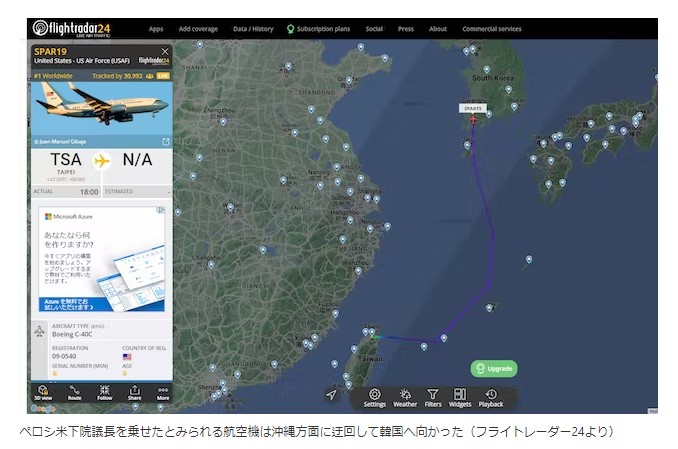Center map on my location arrow
Image resolution: width=678 pixels, height=449 pixels.
coord(331,394)
